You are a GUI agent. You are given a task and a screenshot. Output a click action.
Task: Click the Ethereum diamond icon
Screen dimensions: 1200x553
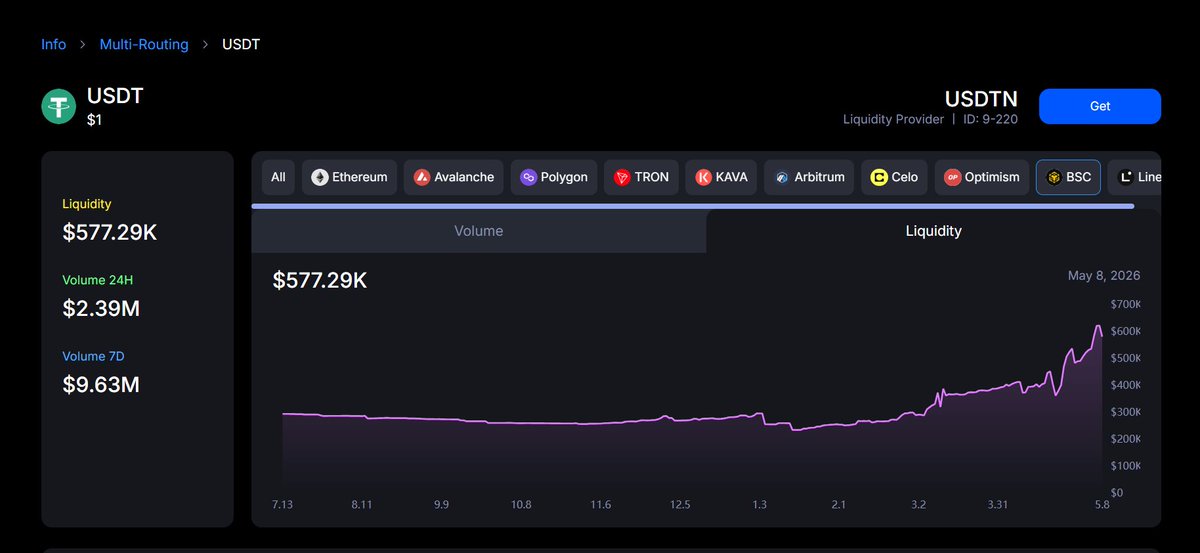click(320, 177)
